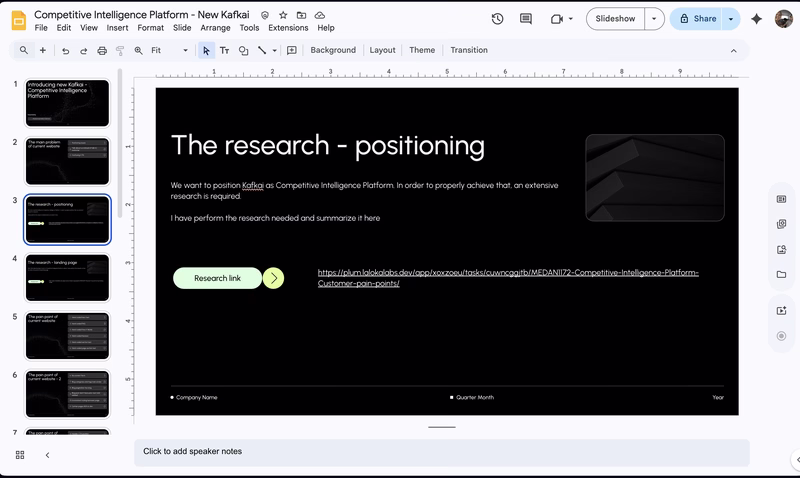Open the Share options dropdown arrow
The width and height of the screenshot is (800, 478).
coord(731,19)
